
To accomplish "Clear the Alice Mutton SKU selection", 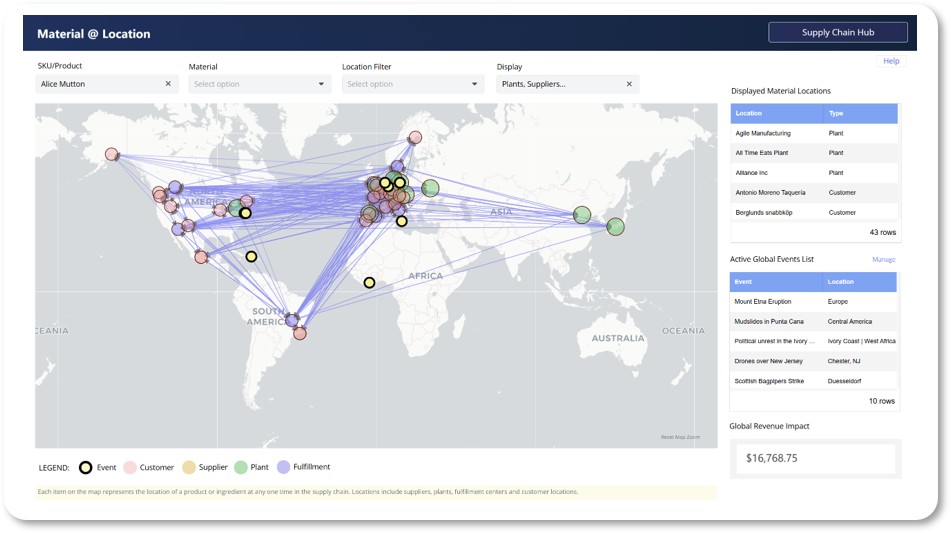I will pyautogui.click(x=168, y=84).
